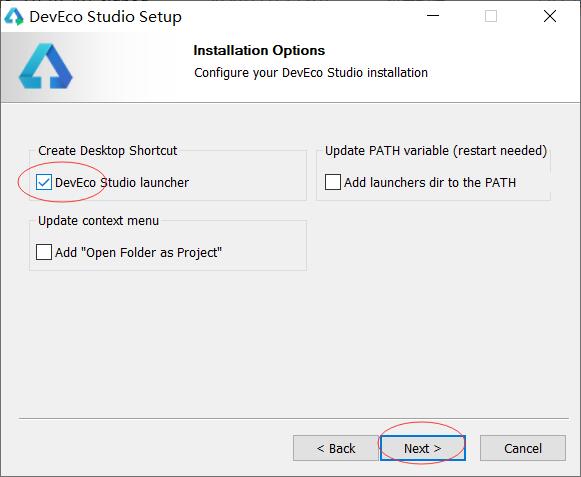Uncheck the DevEco Studio launcher checkbox
Image resolution: width=581 pixels, height=477 pixels.
(44, 182)
